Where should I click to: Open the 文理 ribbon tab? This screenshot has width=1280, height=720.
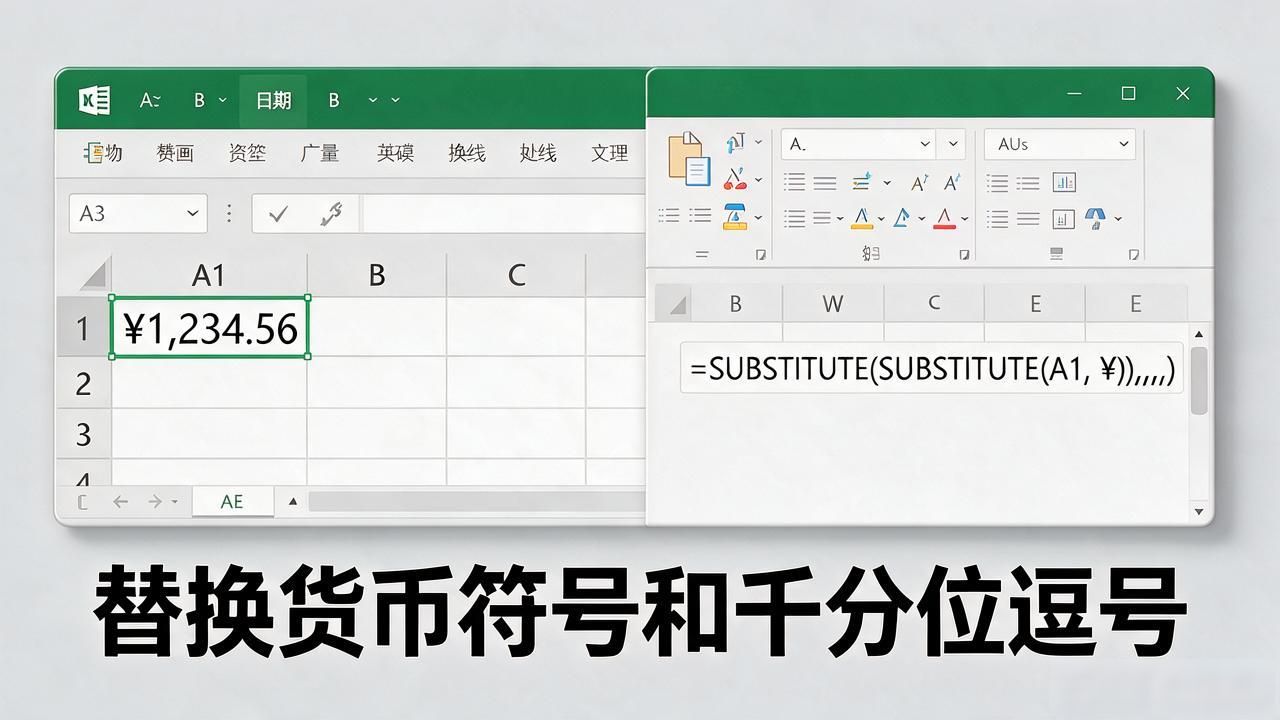tap(609, 153)
